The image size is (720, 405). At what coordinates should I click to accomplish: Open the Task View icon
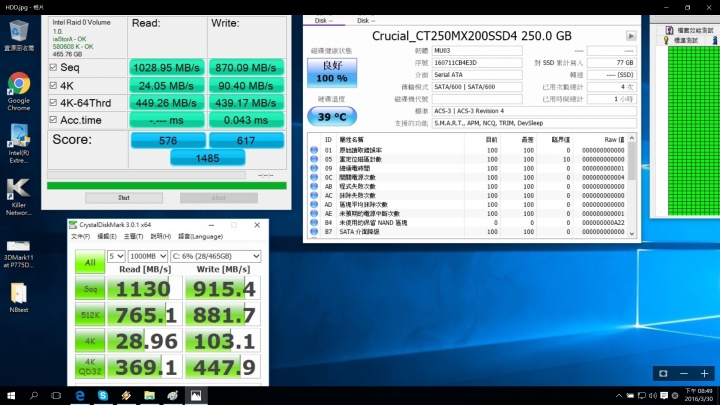point(56,395)
